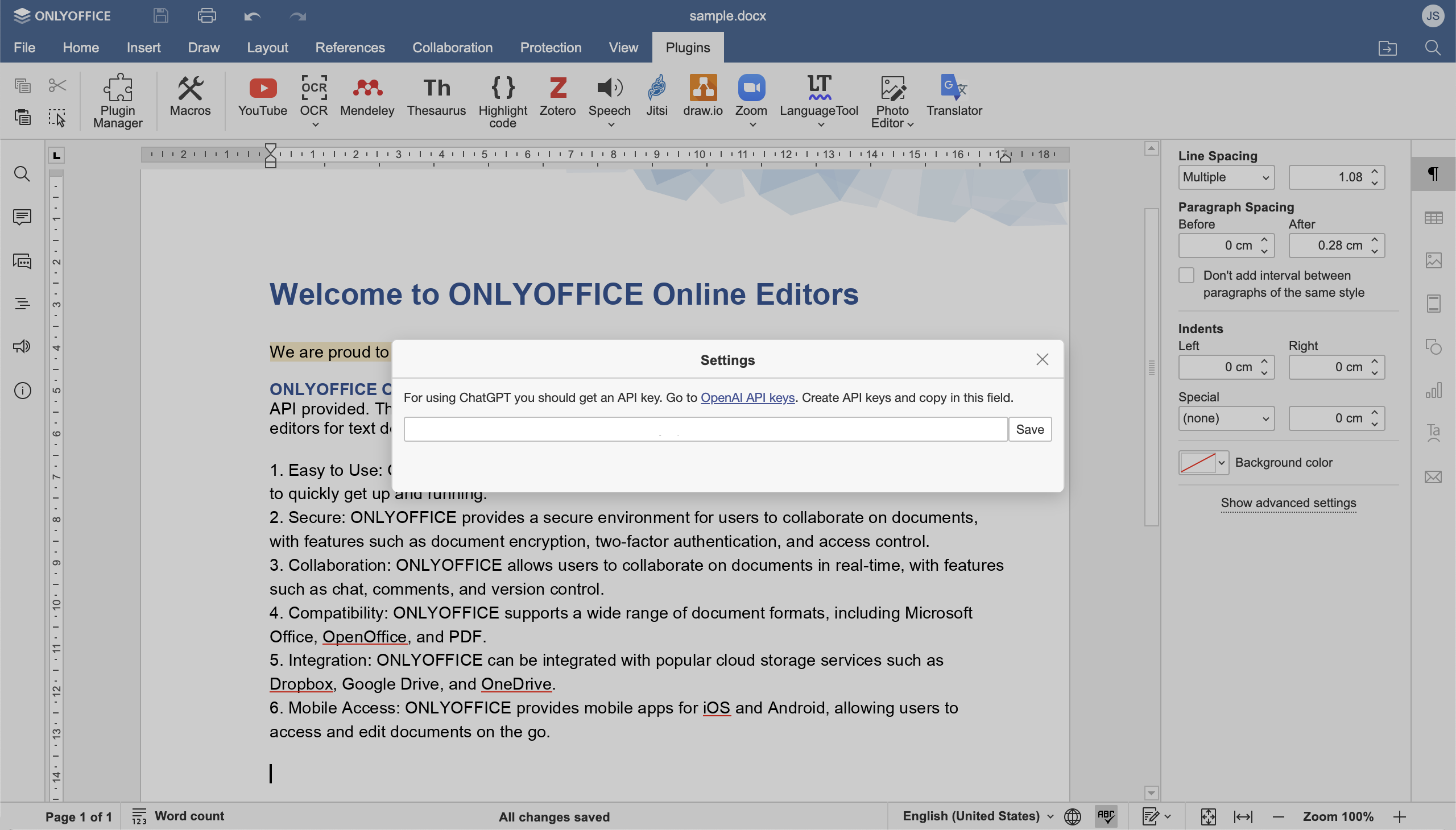Open the Protection ribbon tab
Screen dimensions: 1456x830
550,47
